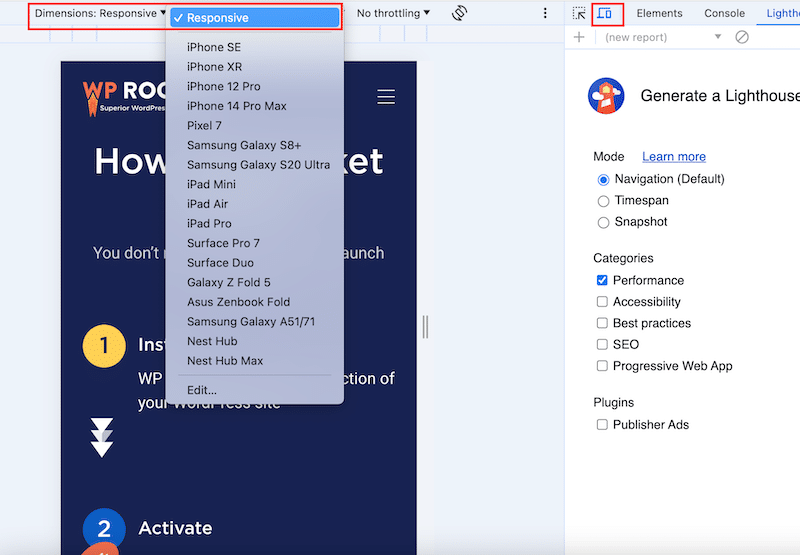Click the plus add report icon

[x=579, y=37]
